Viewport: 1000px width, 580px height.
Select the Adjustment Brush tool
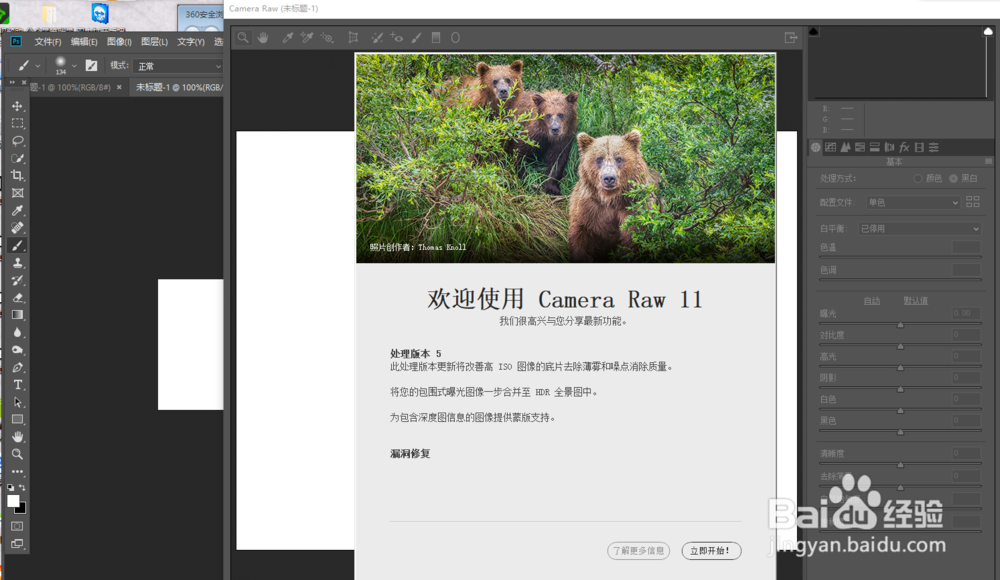pos(417,37)
